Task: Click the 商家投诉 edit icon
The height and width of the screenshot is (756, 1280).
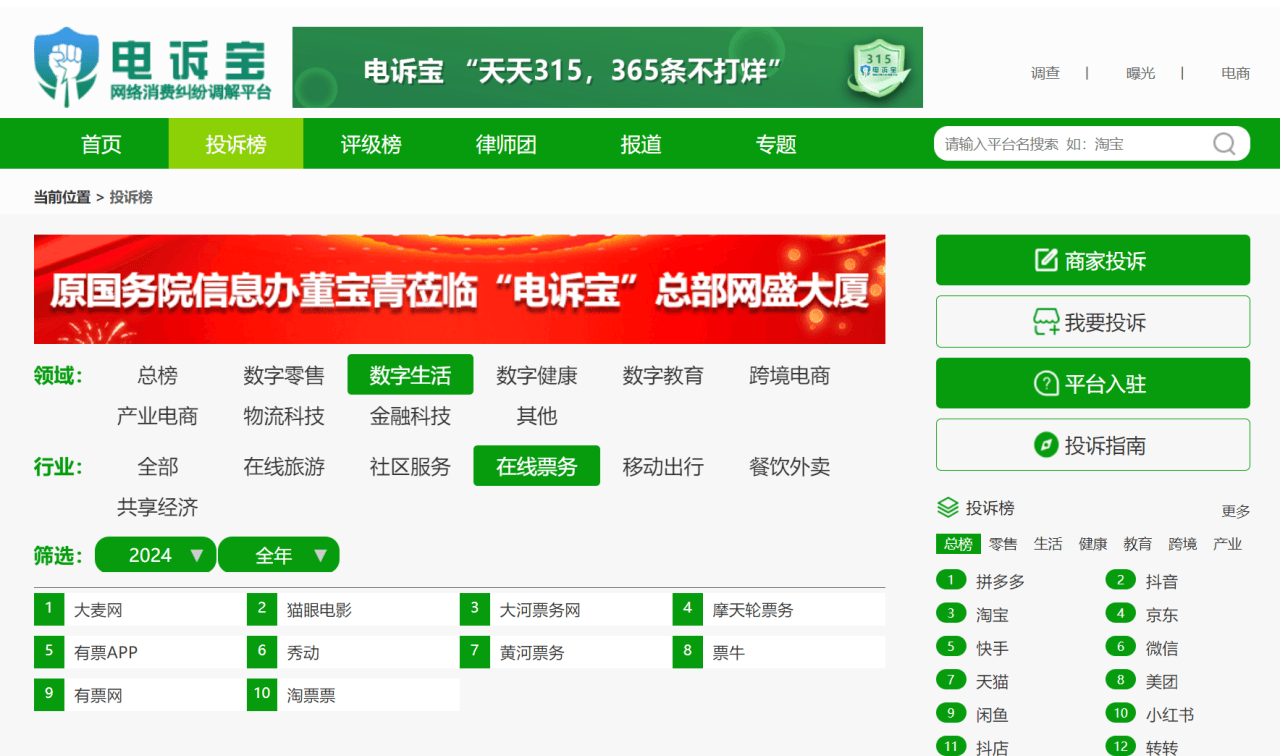Action: click(1046, 260)
